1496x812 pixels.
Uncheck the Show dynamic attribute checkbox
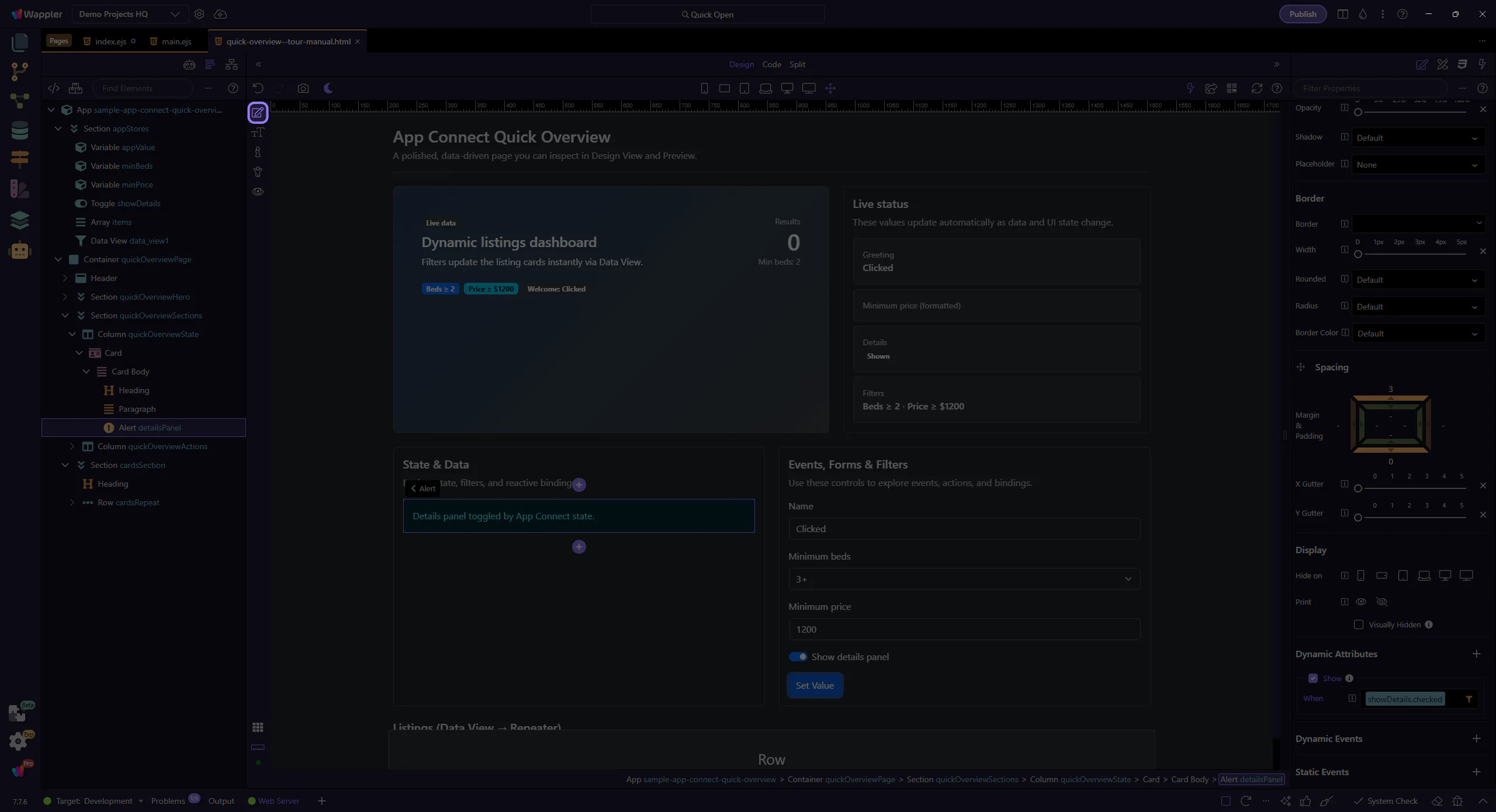[x=1313, y=678]
